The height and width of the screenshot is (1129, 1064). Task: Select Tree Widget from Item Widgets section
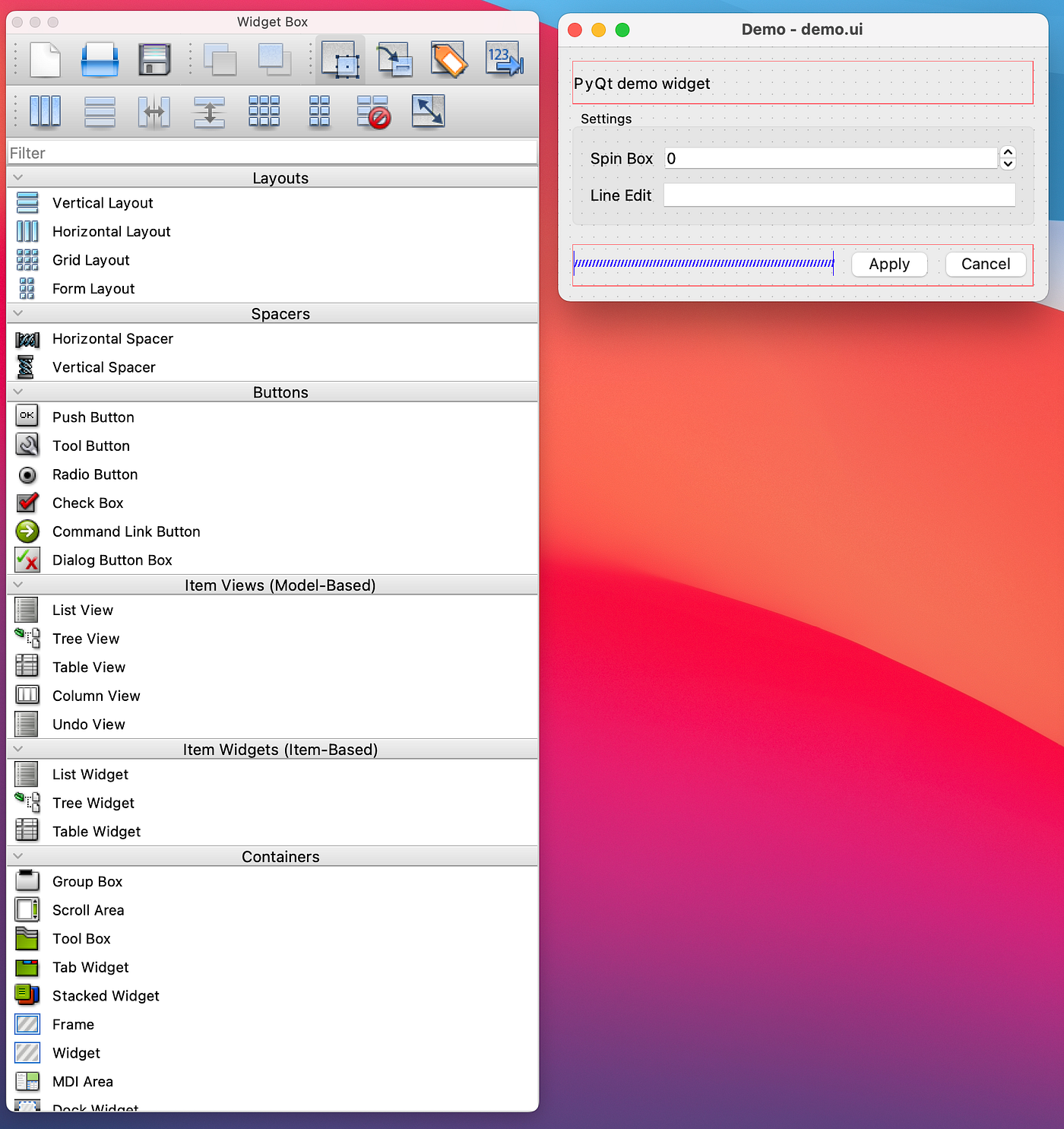93,803
